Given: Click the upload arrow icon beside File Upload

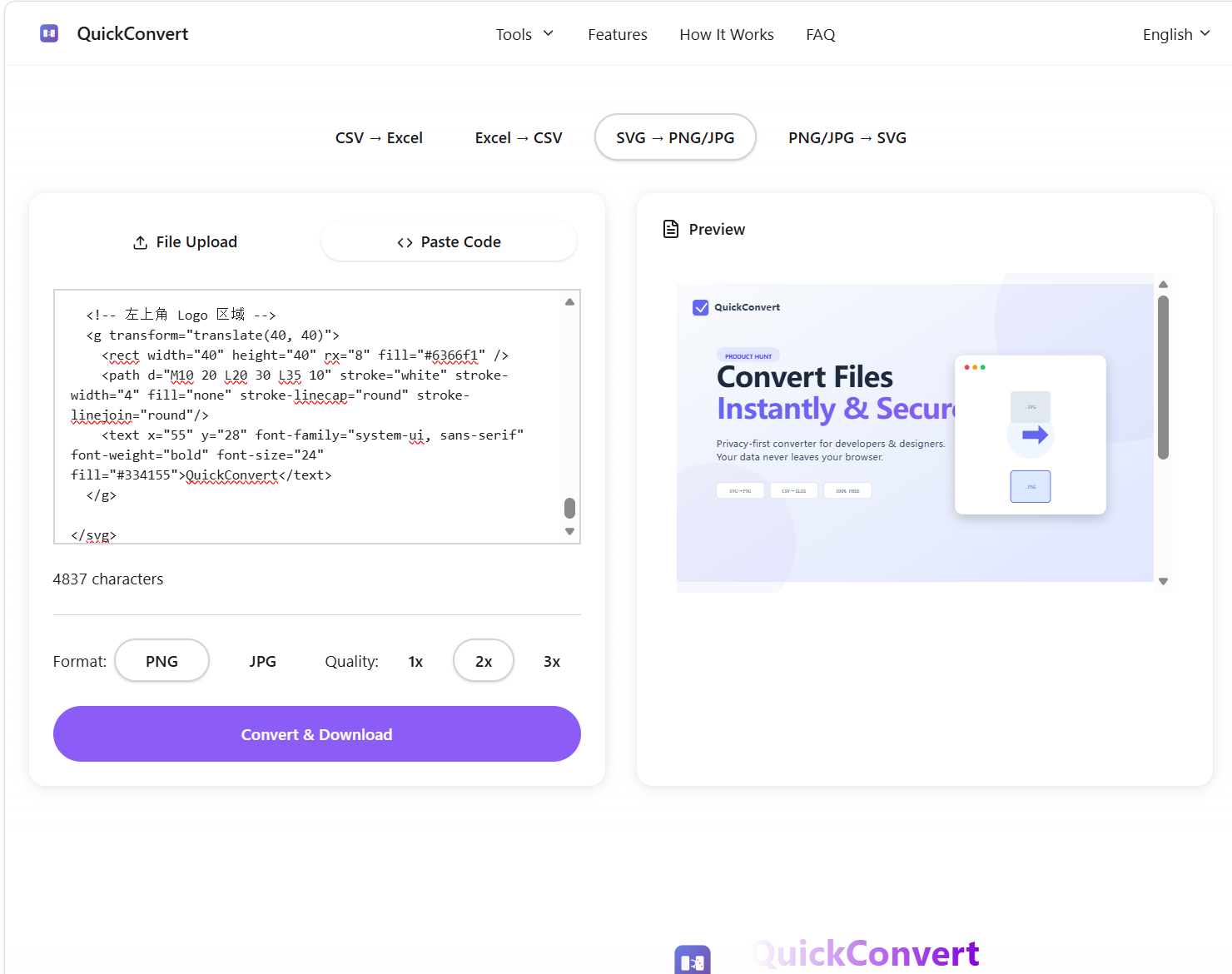Looking at the screenshot, I should (140, 241).
